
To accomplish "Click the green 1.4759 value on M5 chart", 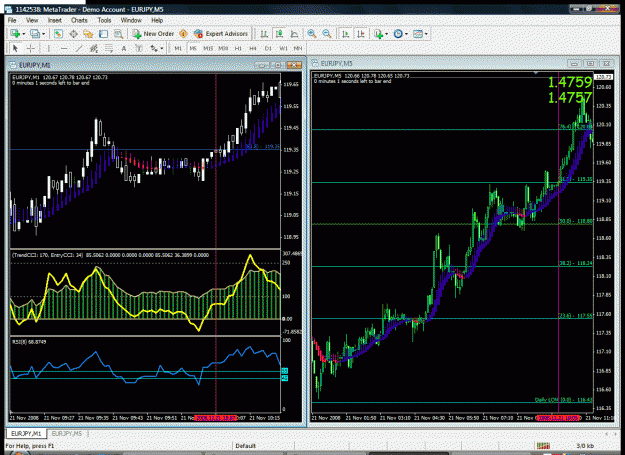I will click(570, 82).
